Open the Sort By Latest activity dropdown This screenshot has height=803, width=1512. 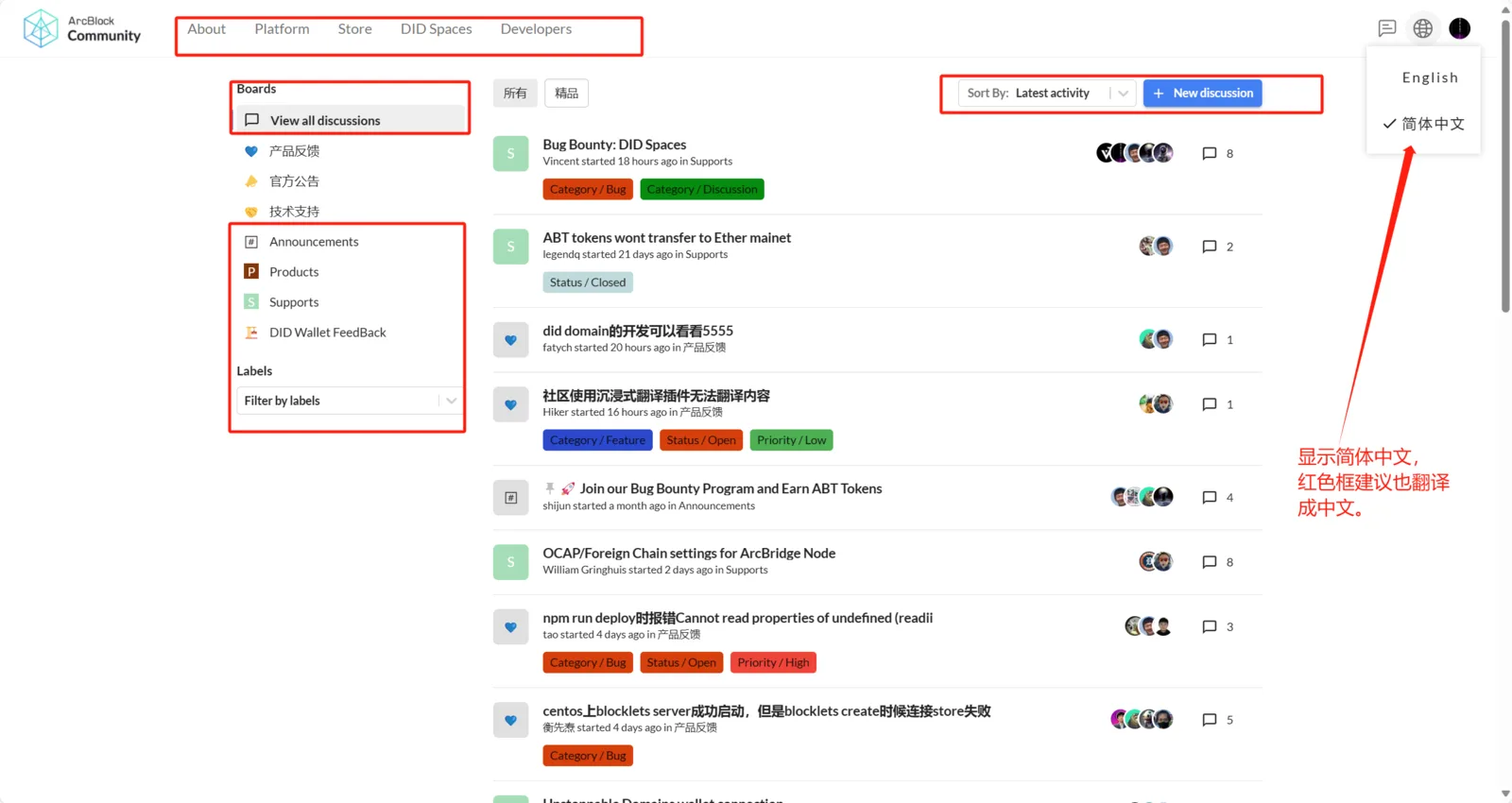coord(1047,94)
